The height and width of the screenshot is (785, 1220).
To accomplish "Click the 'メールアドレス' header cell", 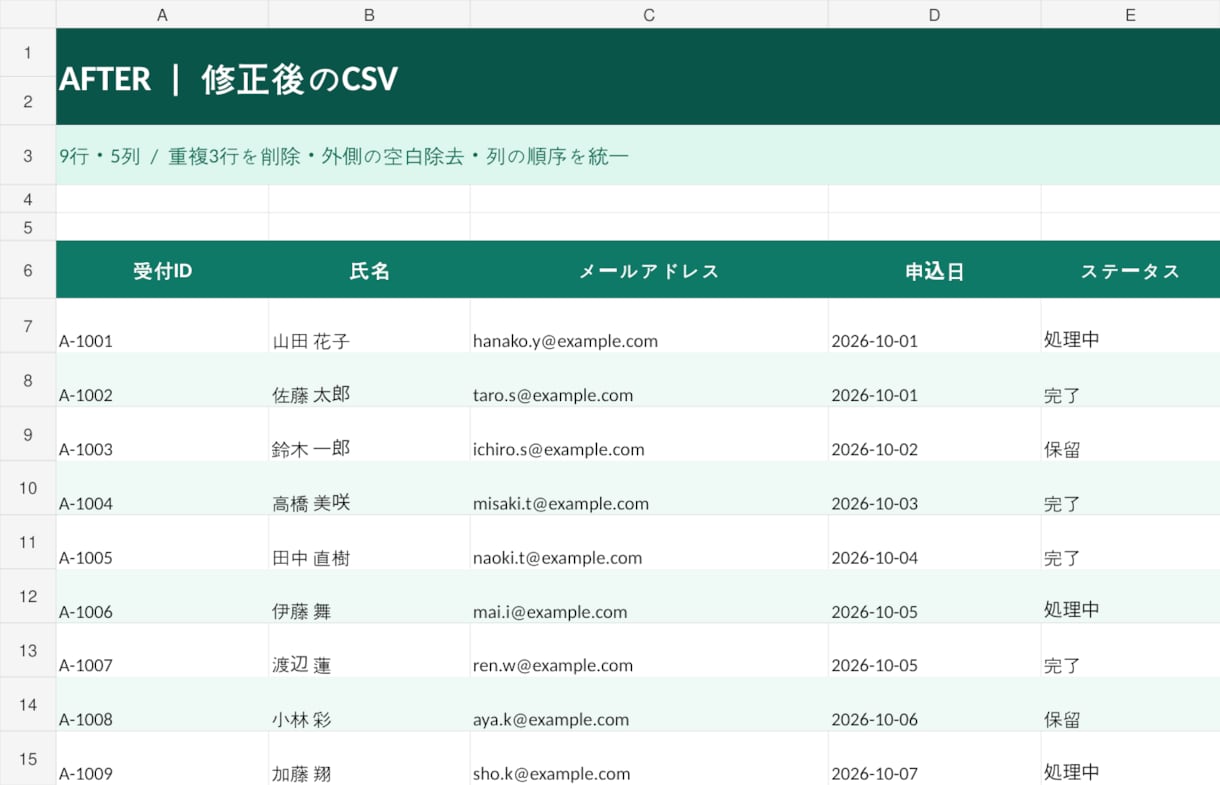I will 649,270.
